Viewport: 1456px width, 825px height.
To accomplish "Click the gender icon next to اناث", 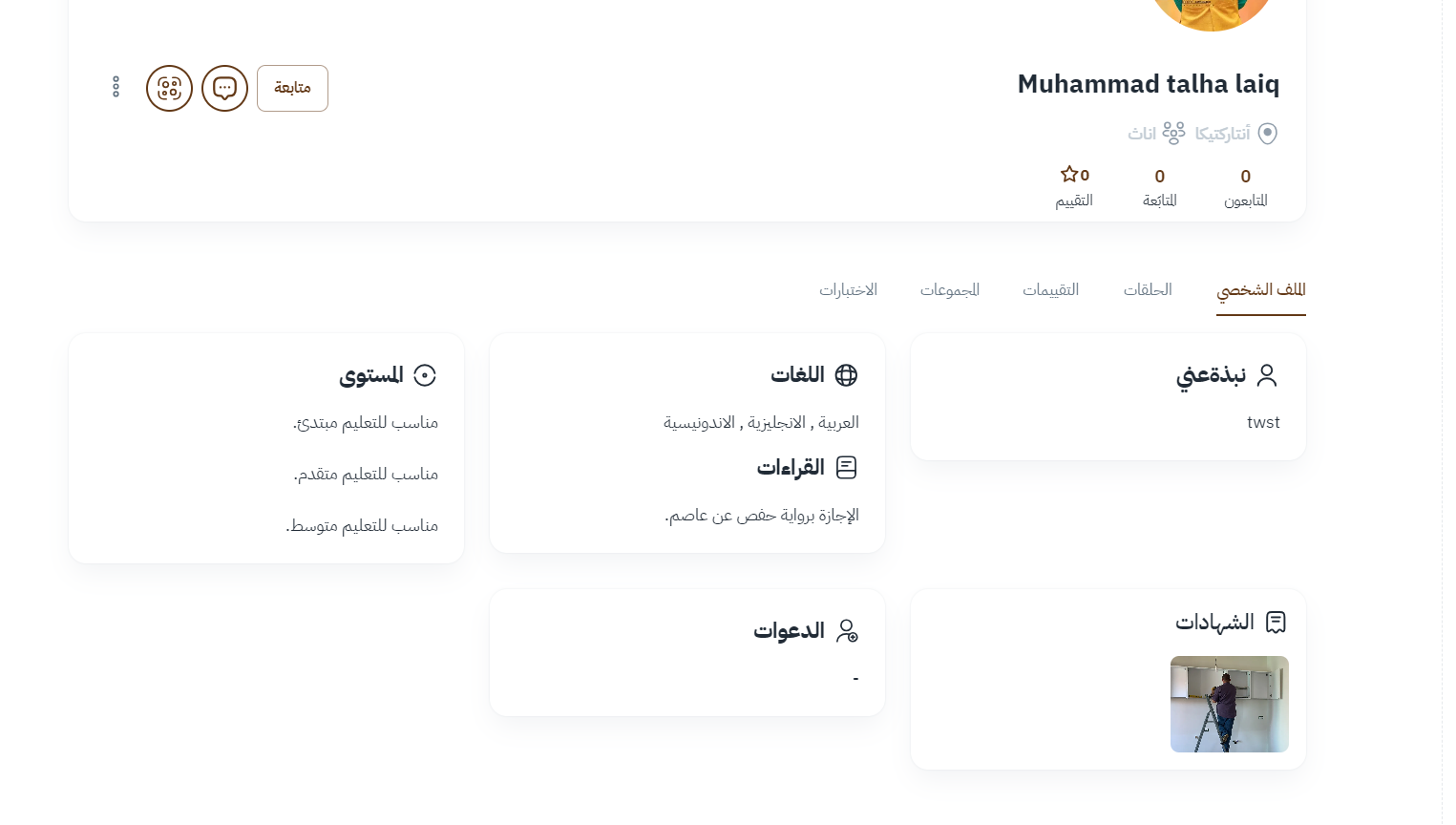I will tap(1173, 134).
